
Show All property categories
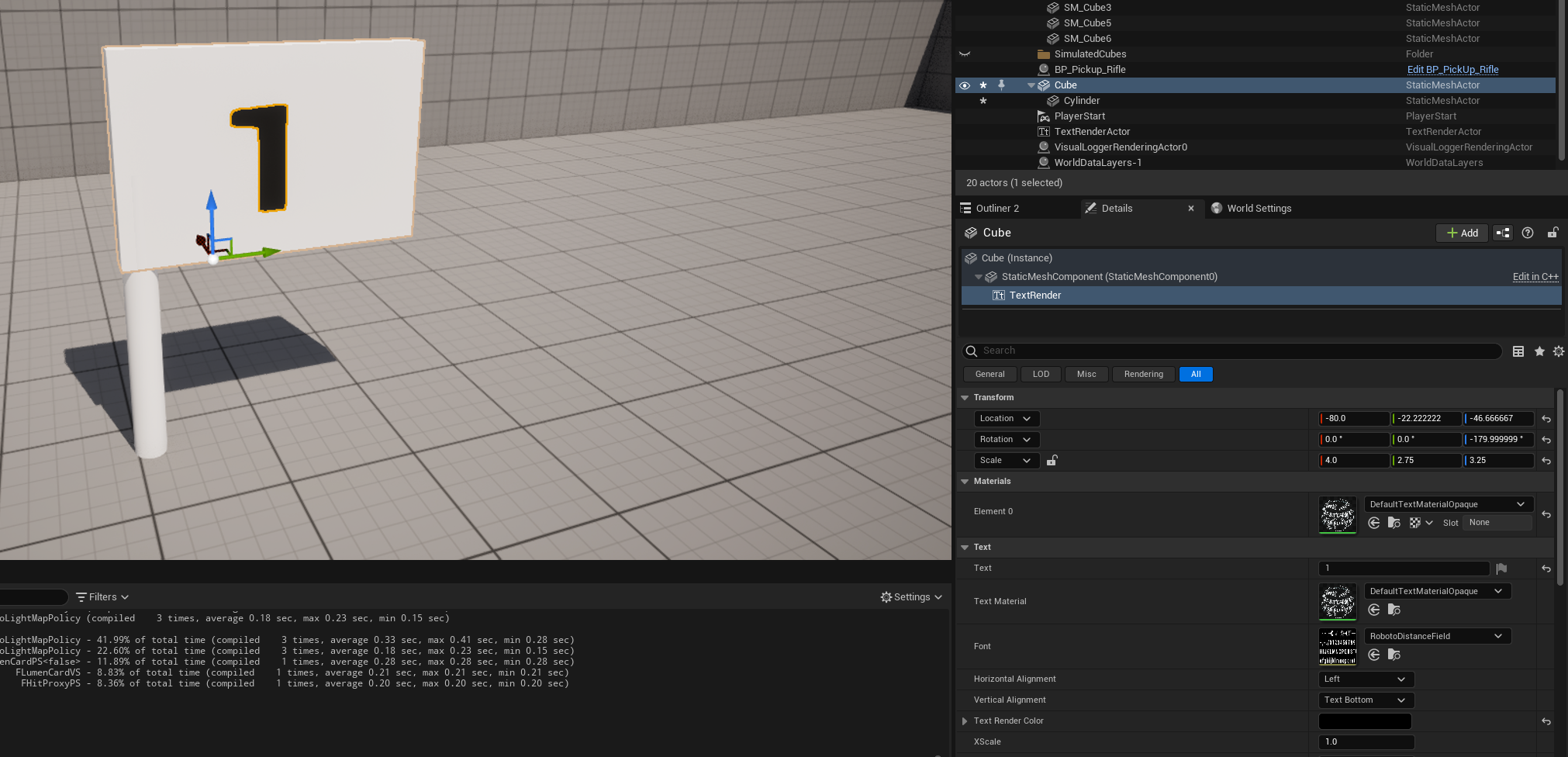[1196, 375]
